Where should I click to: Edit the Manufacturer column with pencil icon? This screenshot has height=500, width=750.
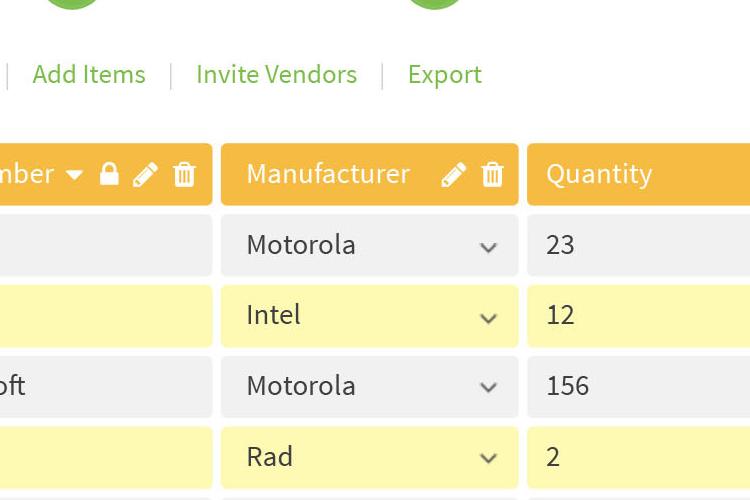click(453, 174)
